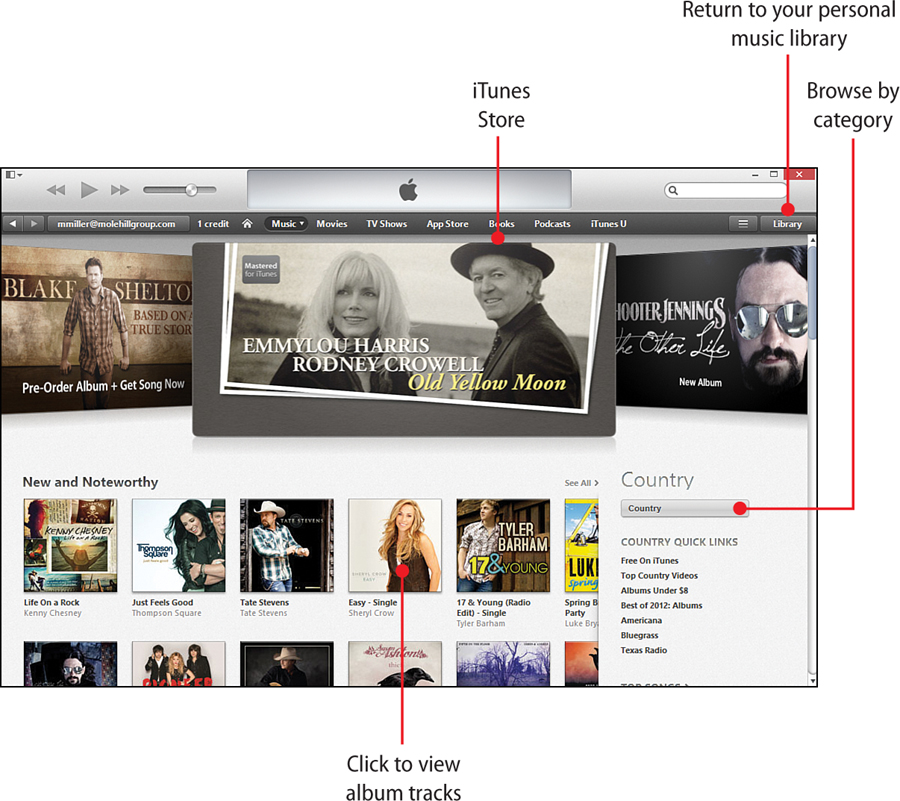Open the iTunes U section
Image resolution: width=900 pixels, height=801 pixels.
608,224
